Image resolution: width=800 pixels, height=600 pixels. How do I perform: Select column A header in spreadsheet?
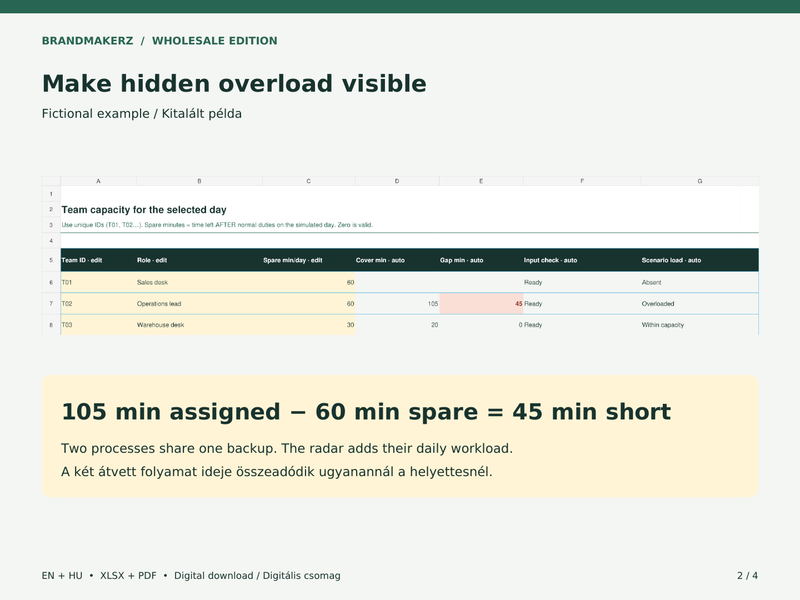[x=98, y=181]
